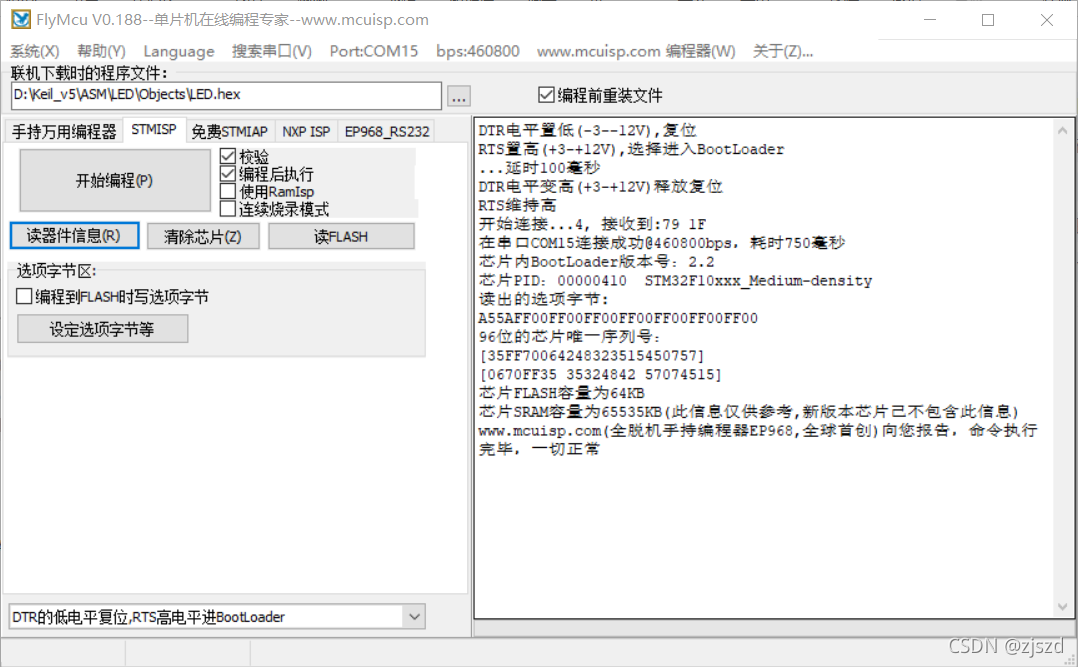Click log line 芯片内BootLoader版本号: 2.2

[597, 262]
